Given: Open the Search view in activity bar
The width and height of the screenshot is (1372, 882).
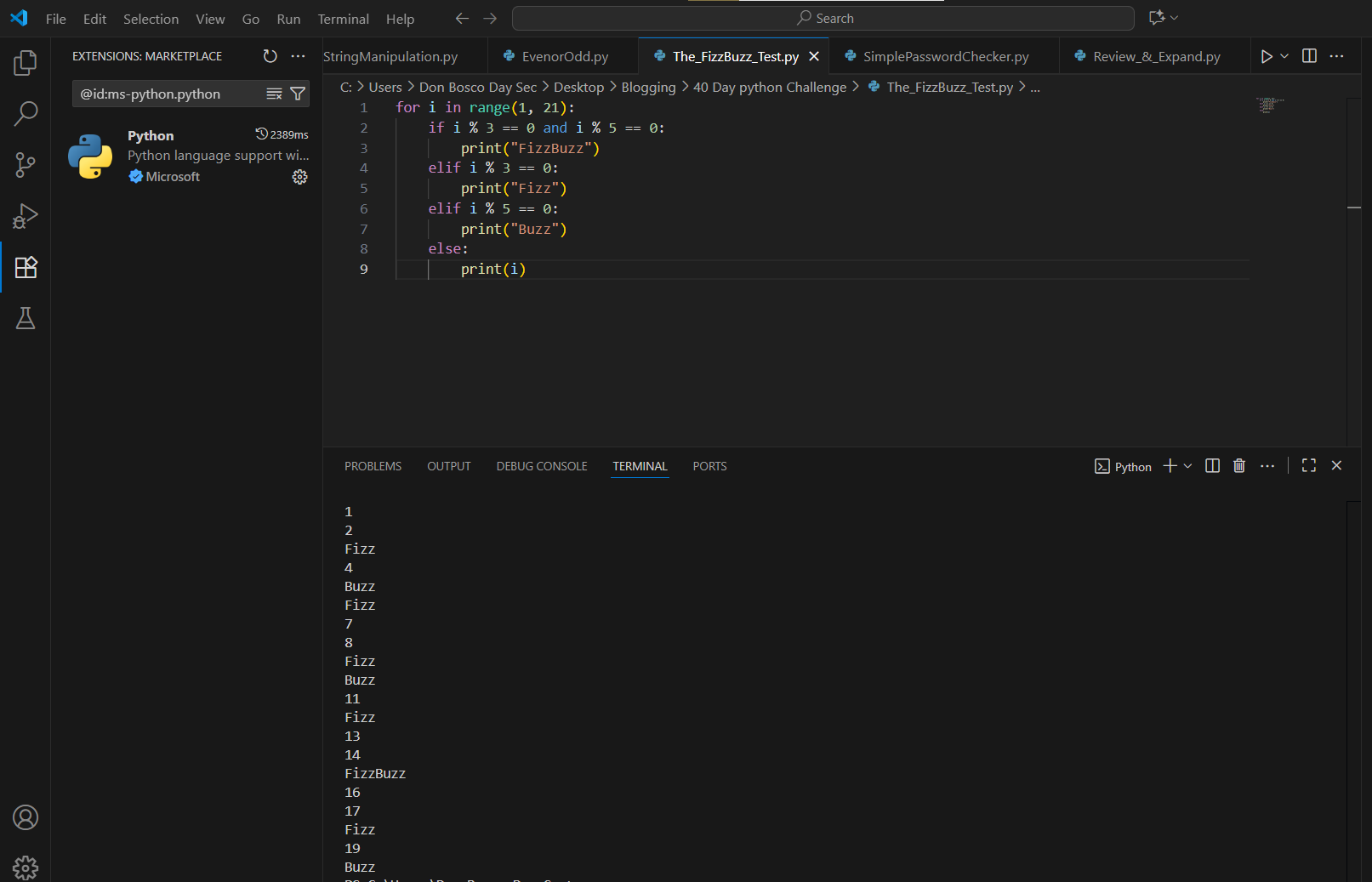Looking at the screenshot, I should coord(26,113).
